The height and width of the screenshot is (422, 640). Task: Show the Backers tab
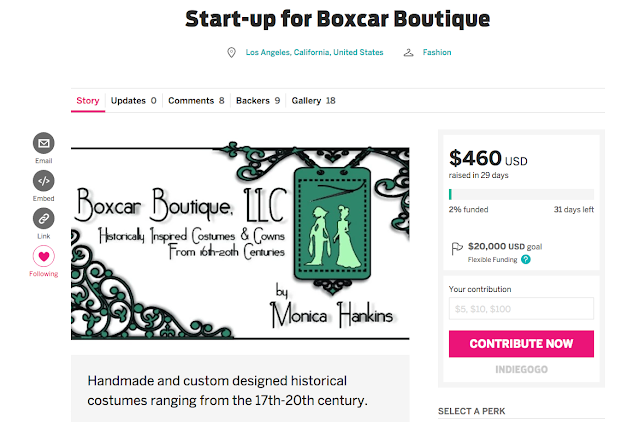pyautogui.click(x=258, y=101)
